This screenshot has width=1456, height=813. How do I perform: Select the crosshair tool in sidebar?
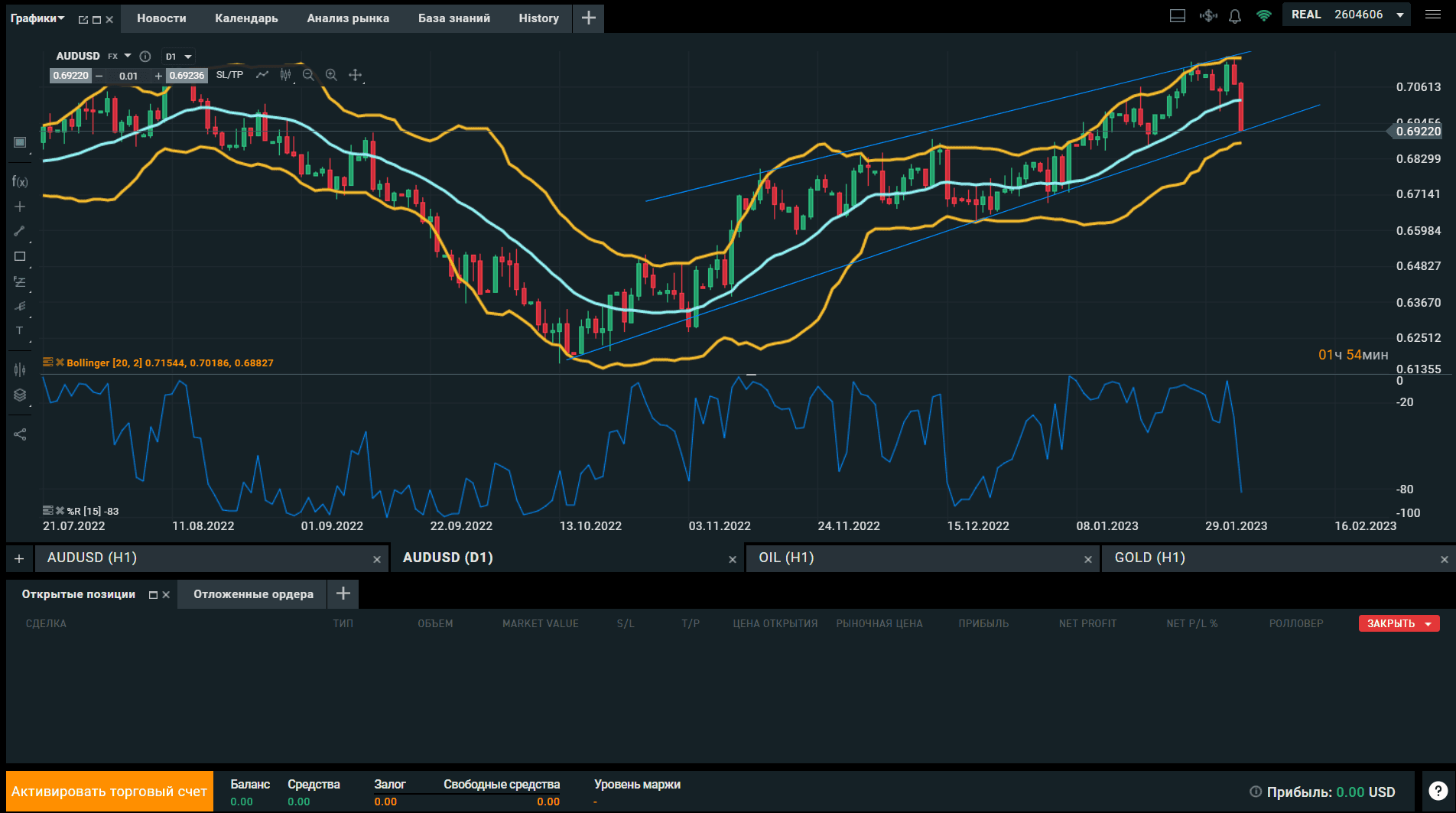coord(20,207)
